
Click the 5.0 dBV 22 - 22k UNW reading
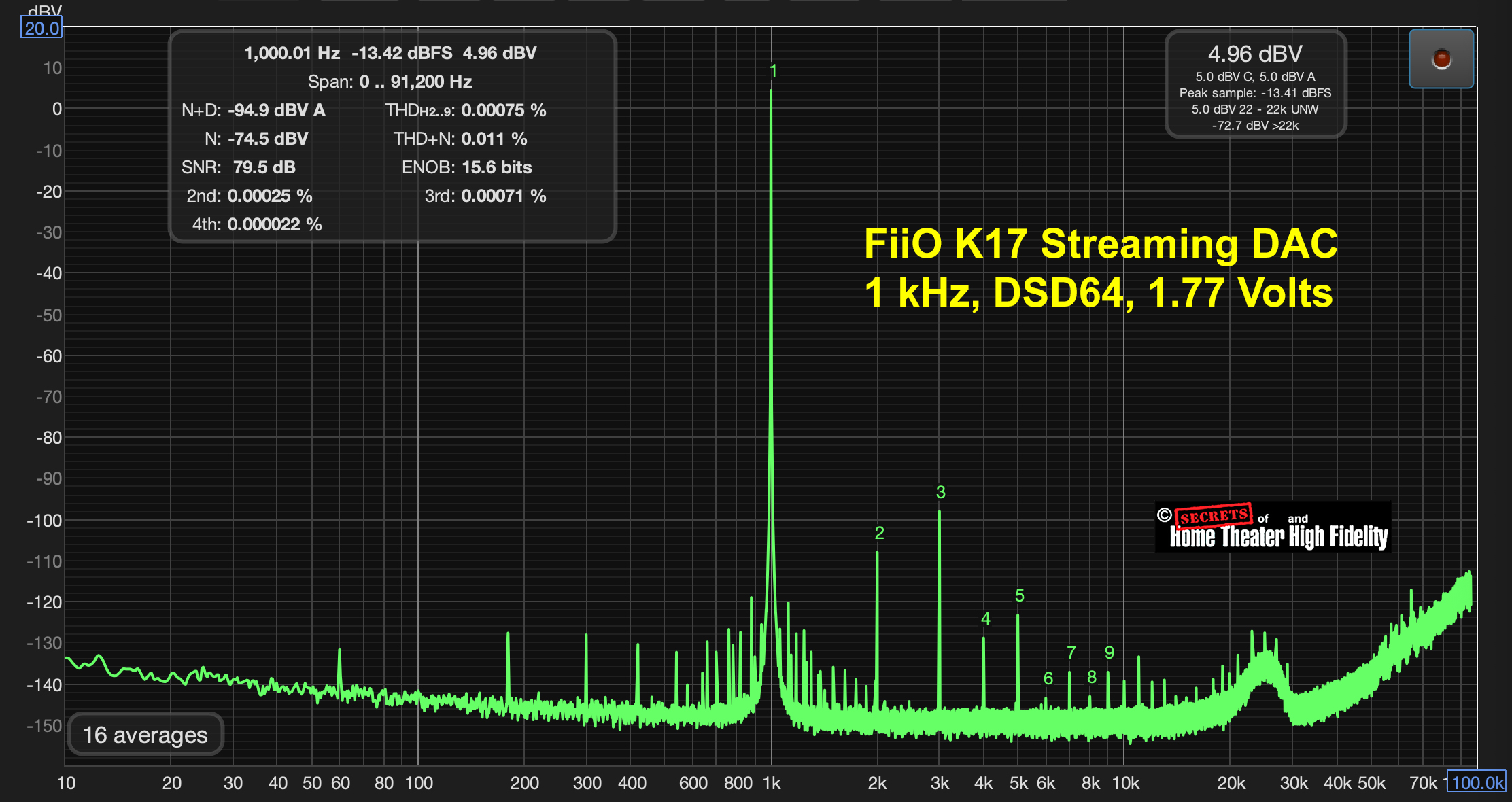pos(1255,109)
